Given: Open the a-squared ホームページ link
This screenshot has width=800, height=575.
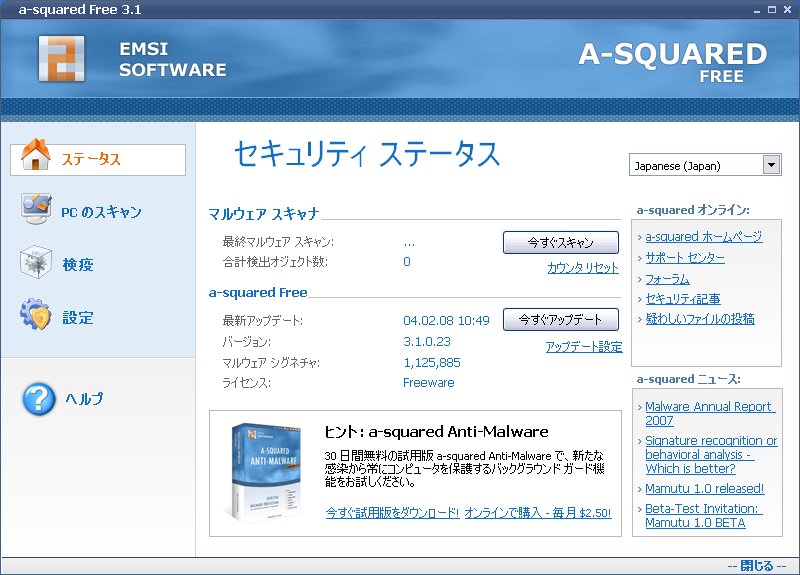Looking at the screenshot, I should coord(704,237).
